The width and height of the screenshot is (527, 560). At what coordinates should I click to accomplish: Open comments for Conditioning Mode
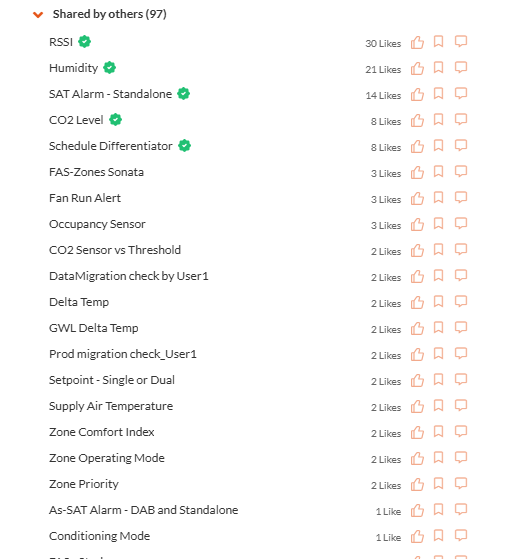pos(461,536)
